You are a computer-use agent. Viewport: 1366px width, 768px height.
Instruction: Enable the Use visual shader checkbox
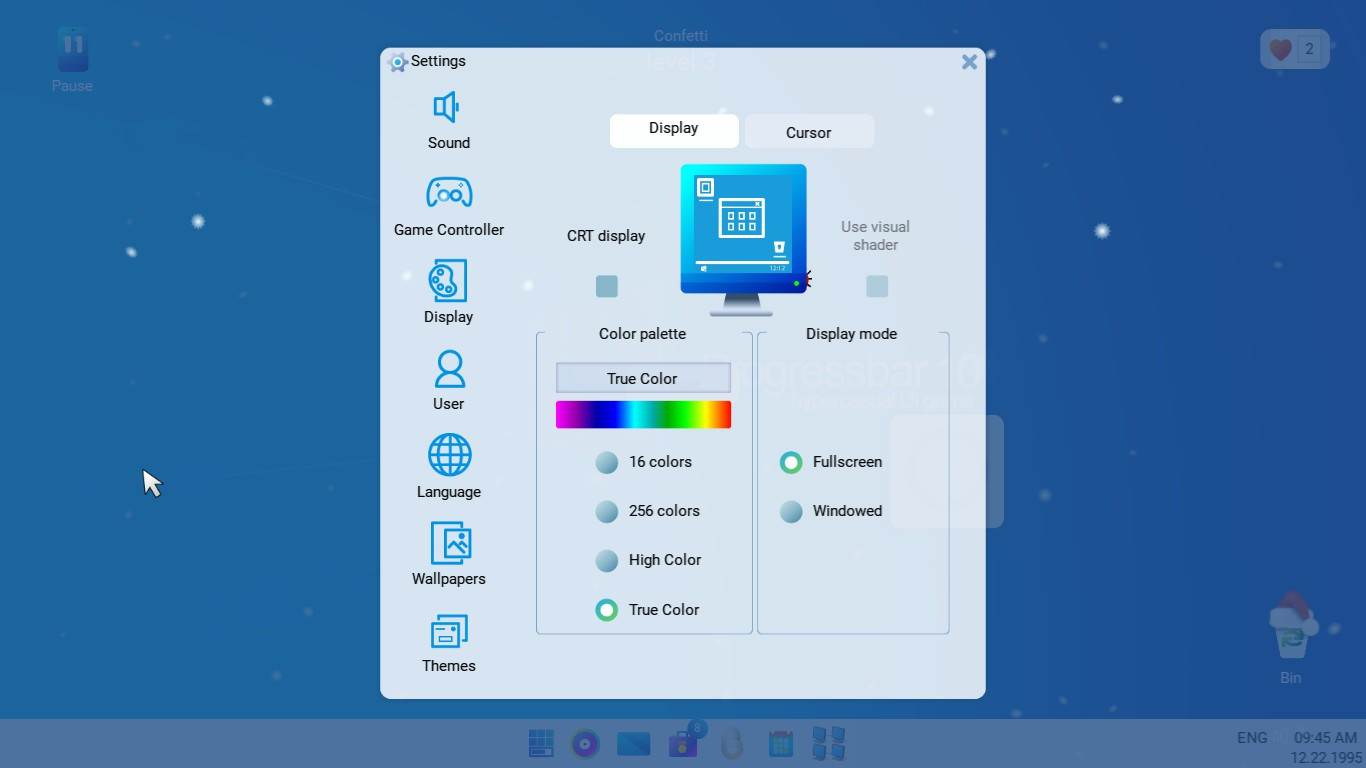876,286
